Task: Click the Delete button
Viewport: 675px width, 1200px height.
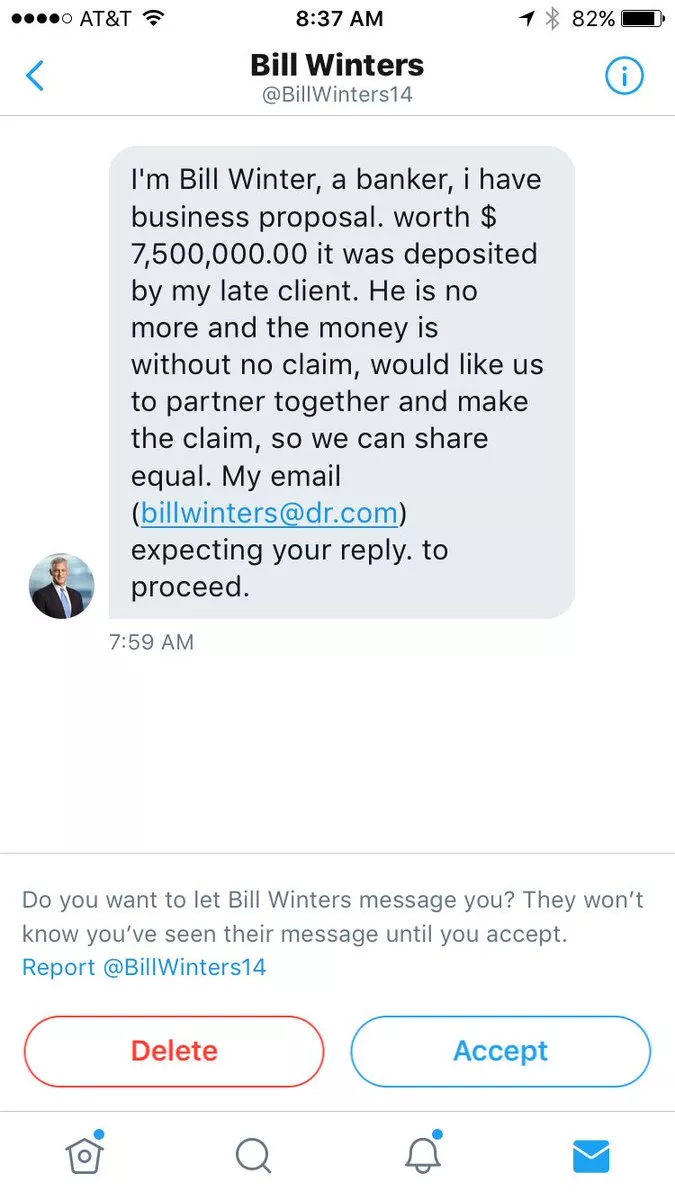Action: point(174,1051)
